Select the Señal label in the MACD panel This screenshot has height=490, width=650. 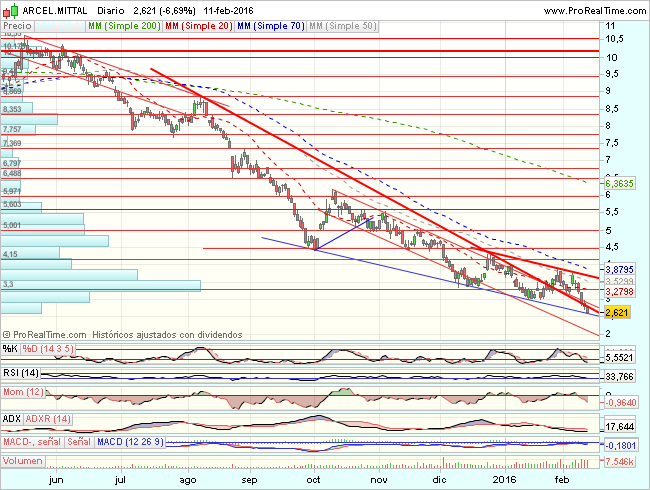tap(79, 442)
